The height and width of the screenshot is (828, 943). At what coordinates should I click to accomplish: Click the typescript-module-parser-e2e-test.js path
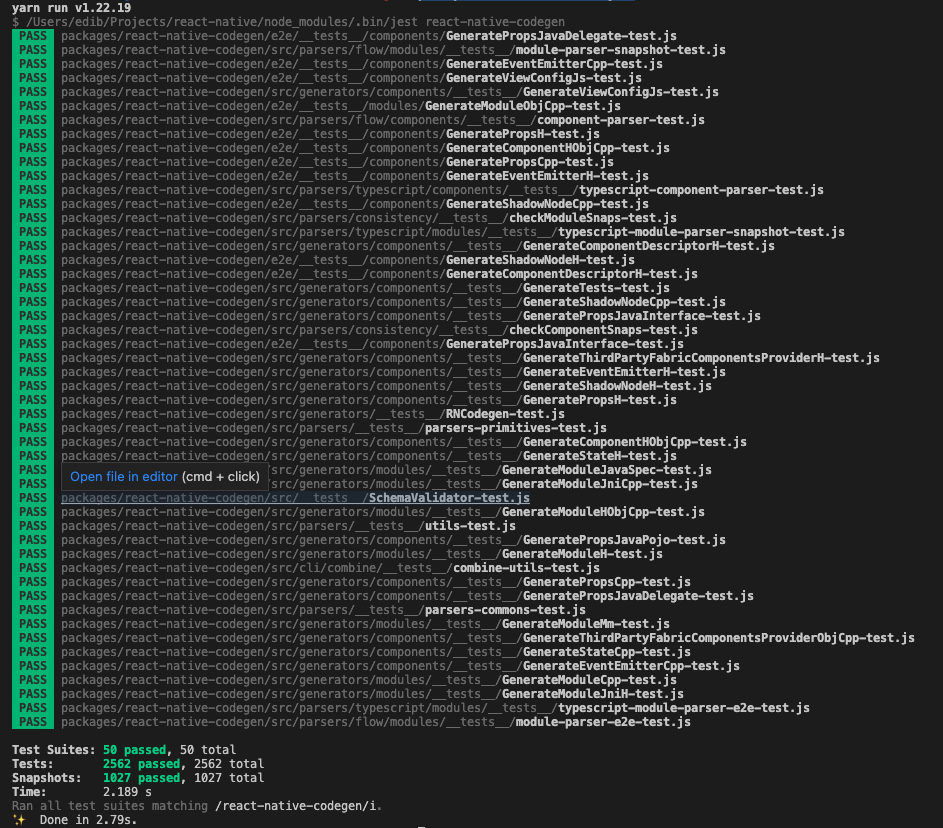tap(435, 708)
